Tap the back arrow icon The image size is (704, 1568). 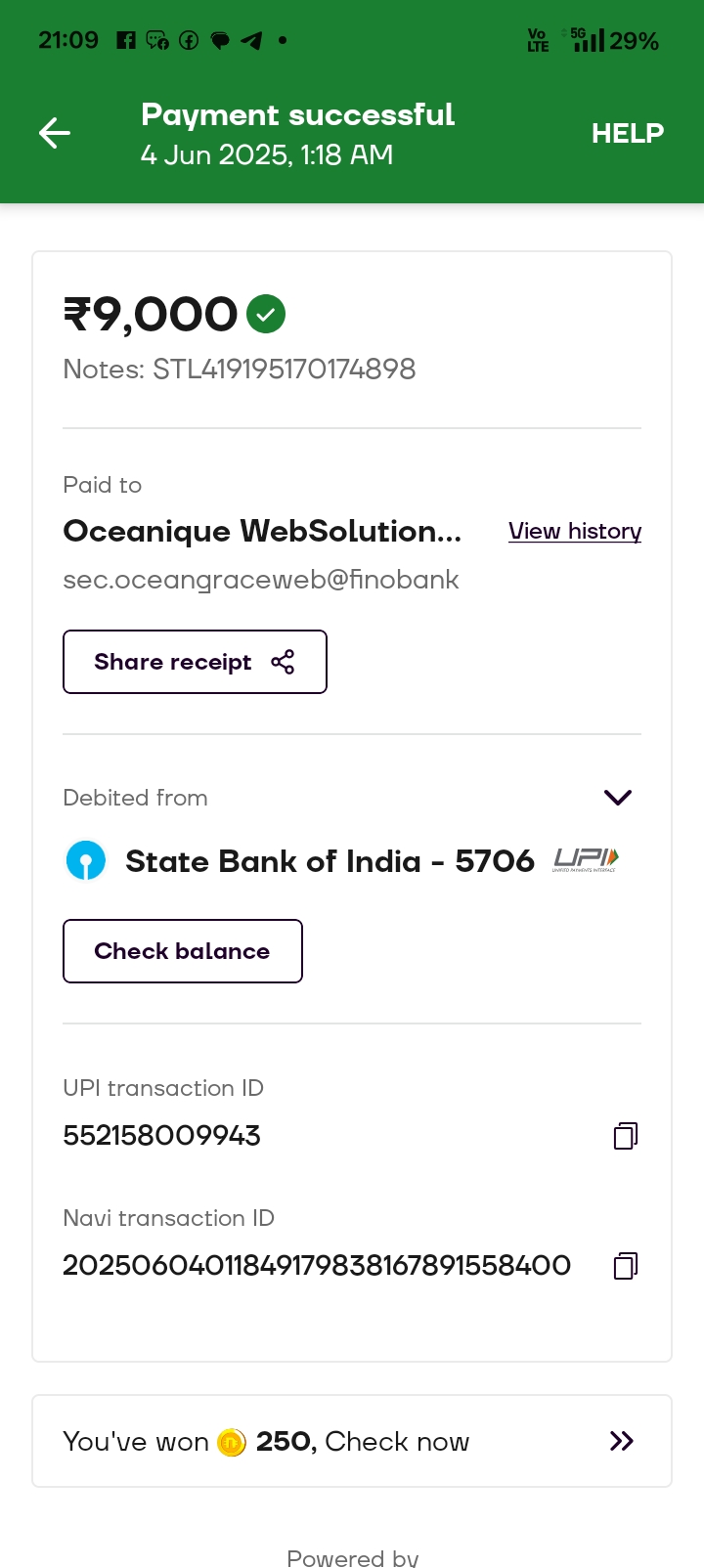click(x=55, y=133)
